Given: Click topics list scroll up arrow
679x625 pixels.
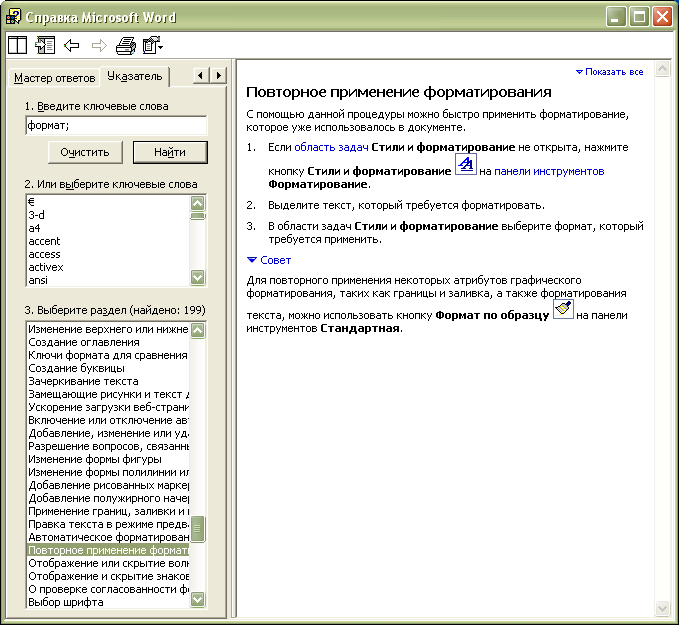Looking at the screenshot, I should (198, 330).
